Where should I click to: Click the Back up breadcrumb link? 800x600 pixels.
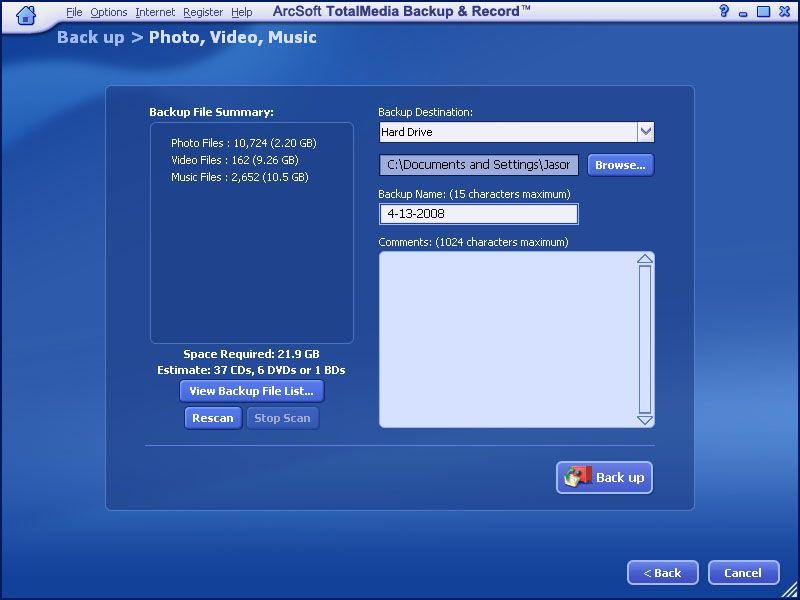91,38
